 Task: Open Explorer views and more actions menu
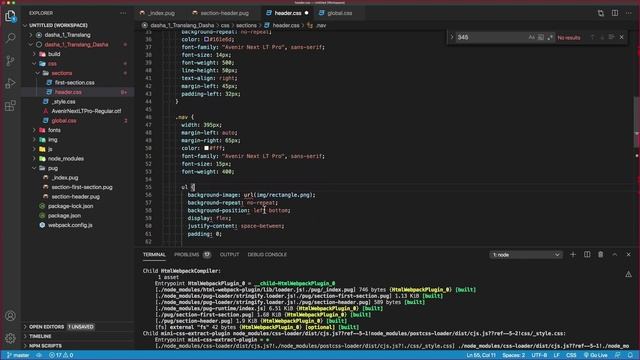click(x=123, y=13)
